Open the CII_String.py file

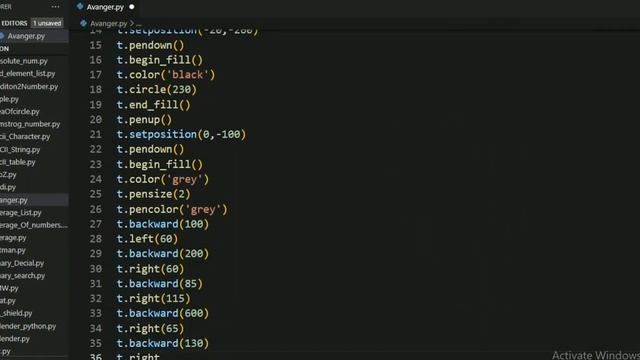click(x=20, y=149)
